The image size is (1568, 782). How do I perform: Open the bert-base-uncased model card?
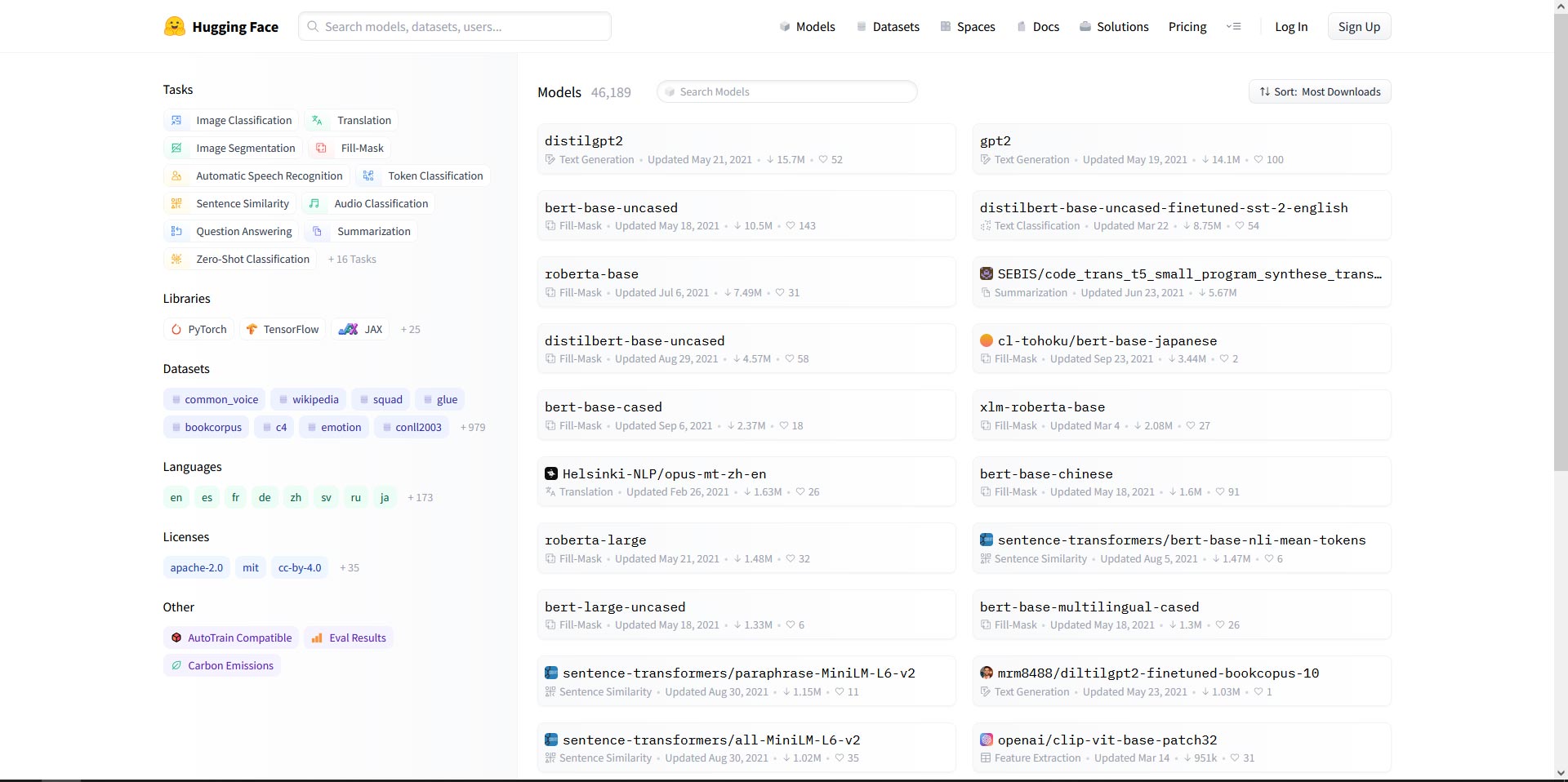click(x=746, y=215)
